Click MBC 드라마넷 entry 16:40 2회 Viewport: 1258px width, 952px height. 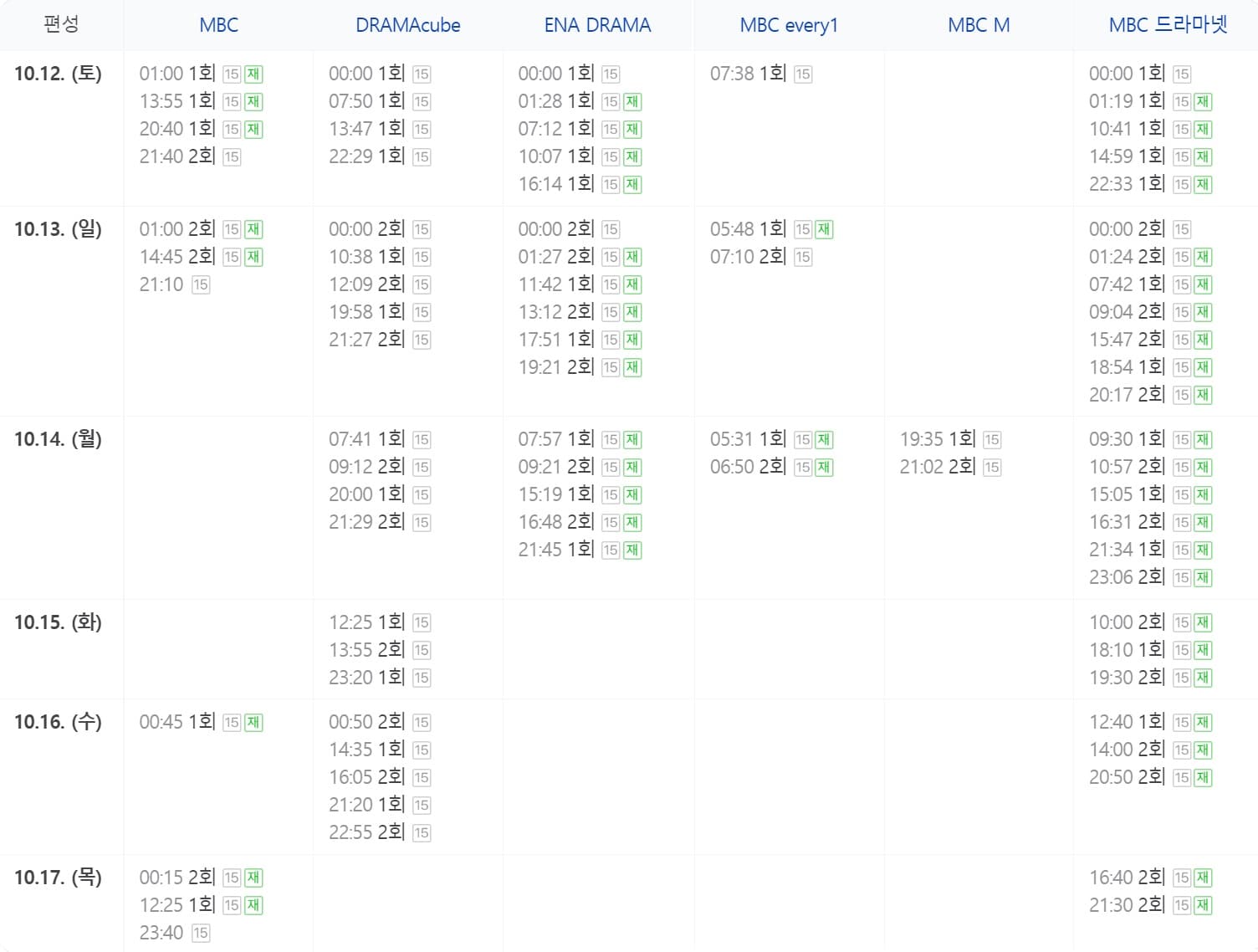[x=1127, y=877]
